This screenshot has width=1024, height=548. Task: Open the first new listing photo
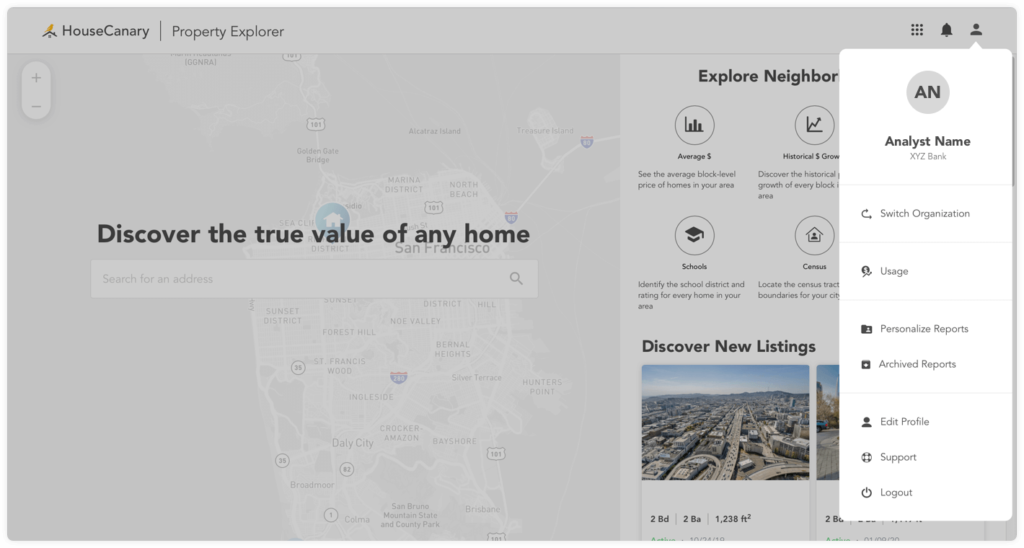(x=725, y=422)
